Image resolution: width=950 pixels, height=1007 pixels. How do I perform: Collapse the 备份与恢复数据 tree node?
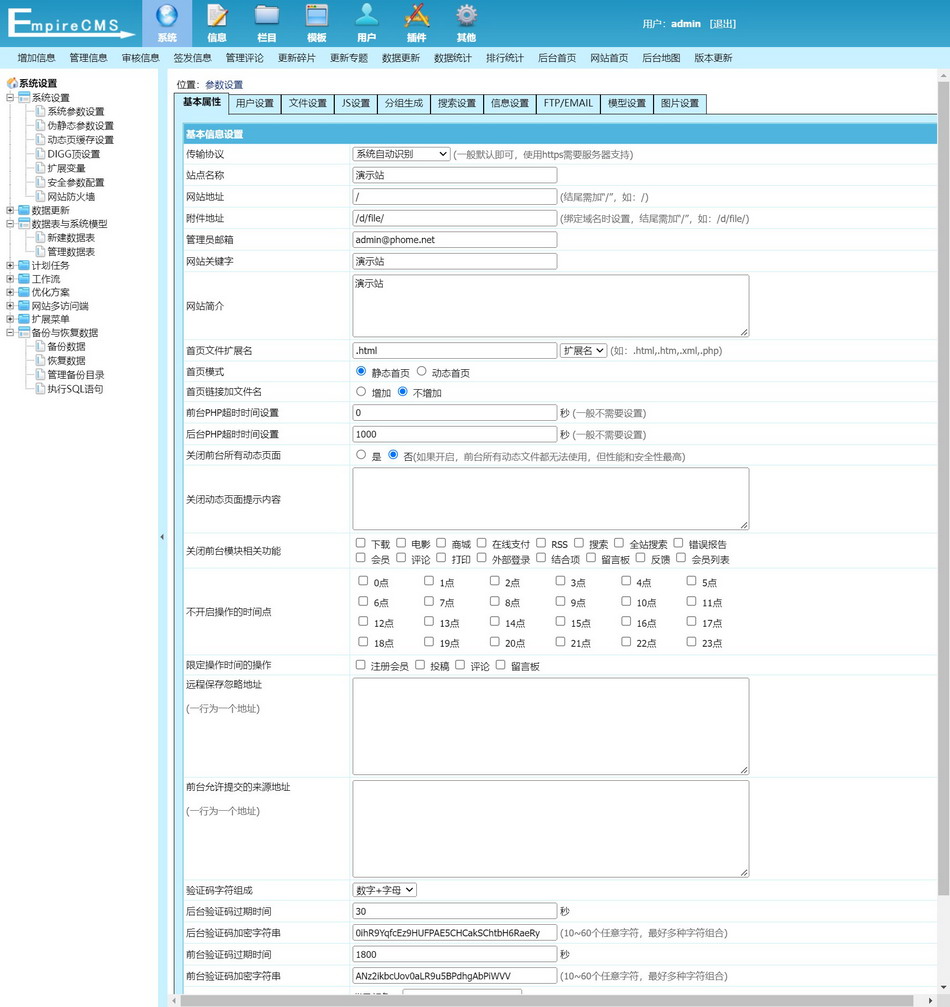(10, 333)
